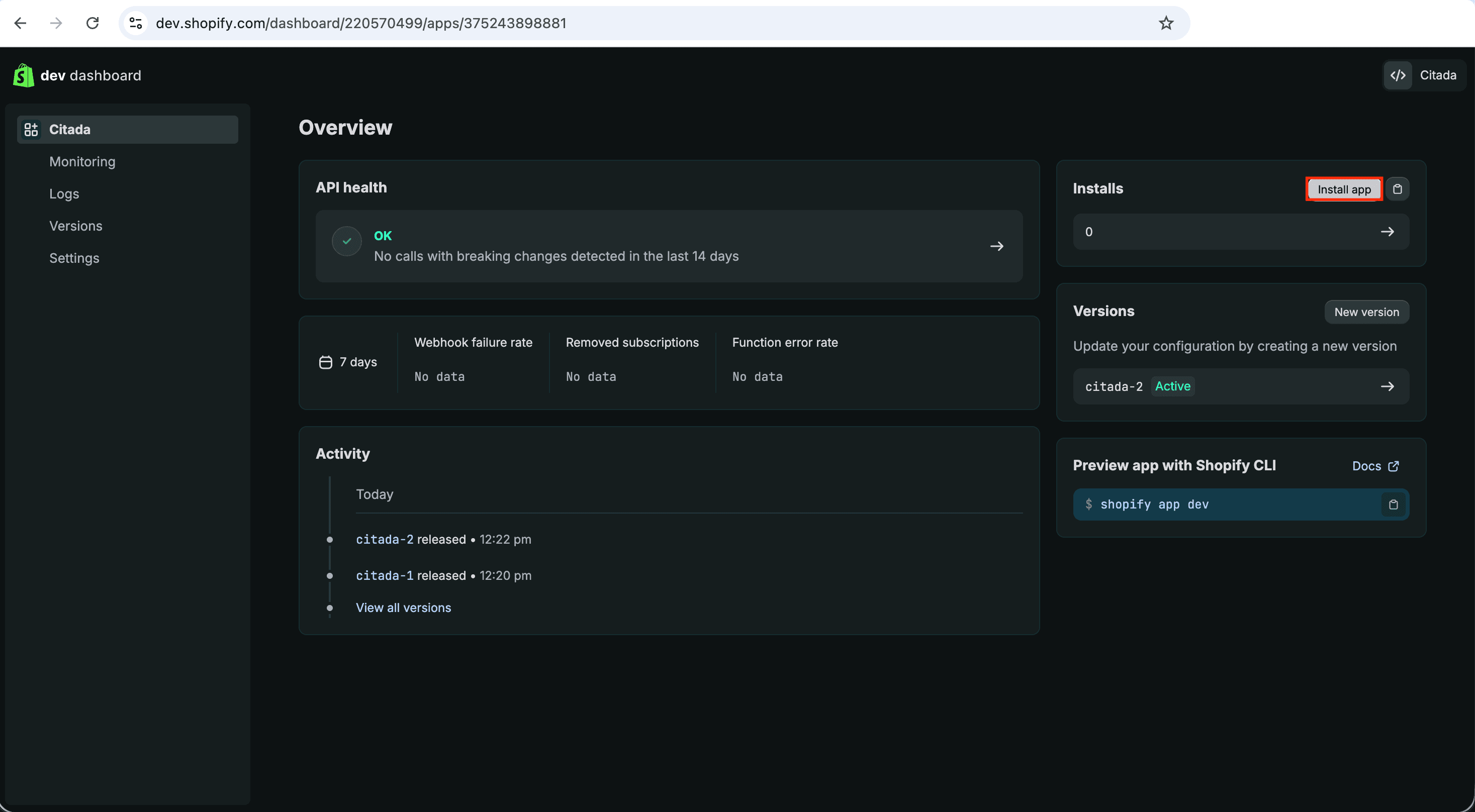Click the calendar icon beside 7 days
This screenshot has width=1475, height=812.
pos(325,362)
